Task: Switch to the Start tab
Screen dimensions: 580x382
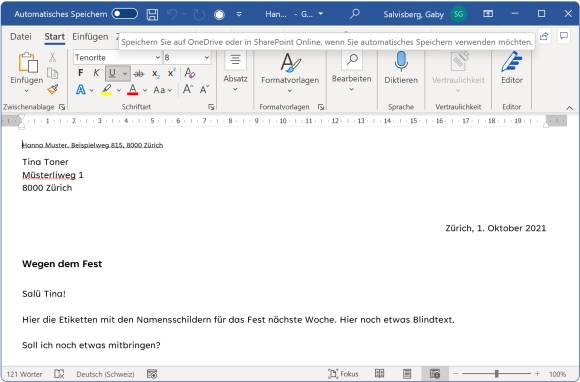Action: pos(54,37)
